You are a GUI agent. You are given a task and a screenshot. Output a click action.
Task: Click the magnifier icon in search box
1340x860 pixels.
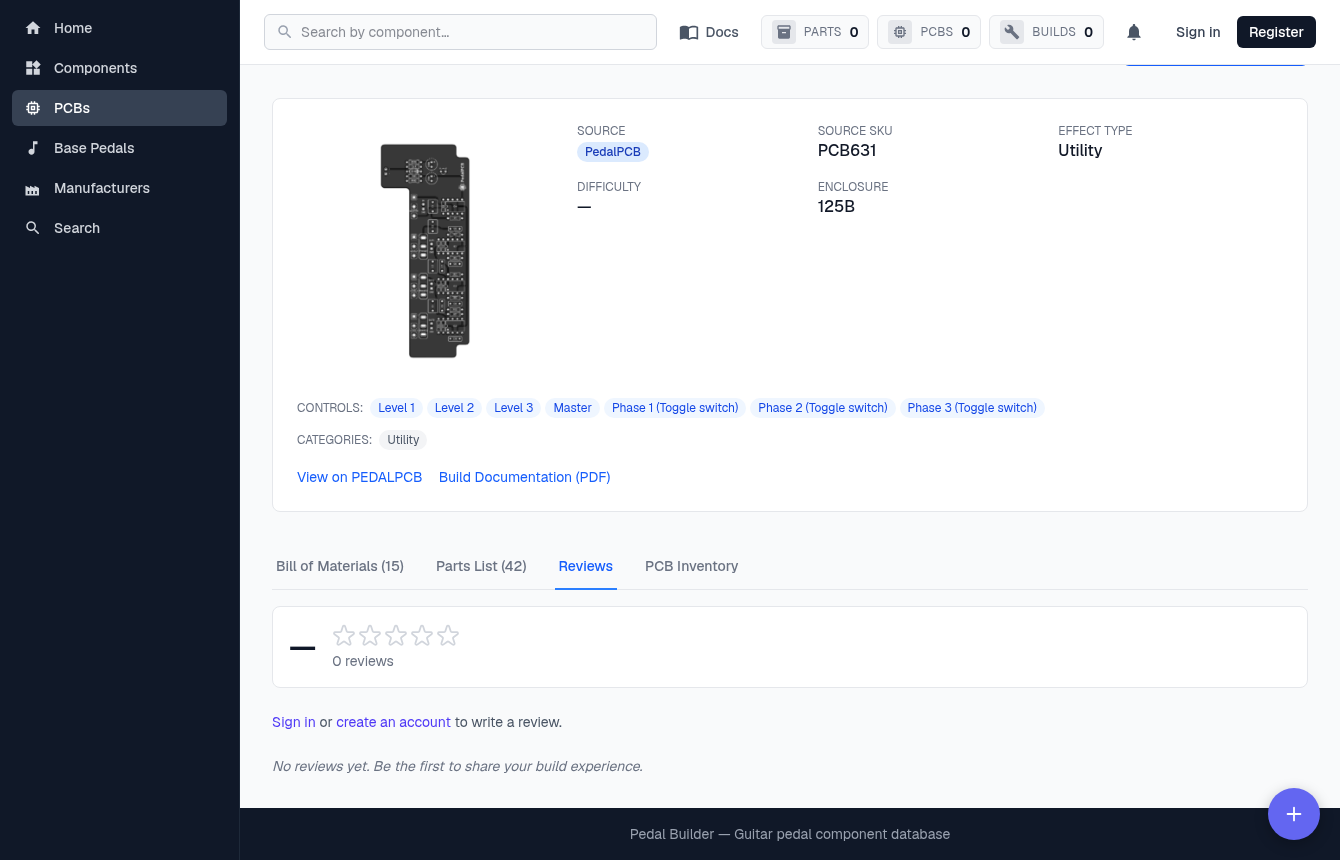(285, 32)
